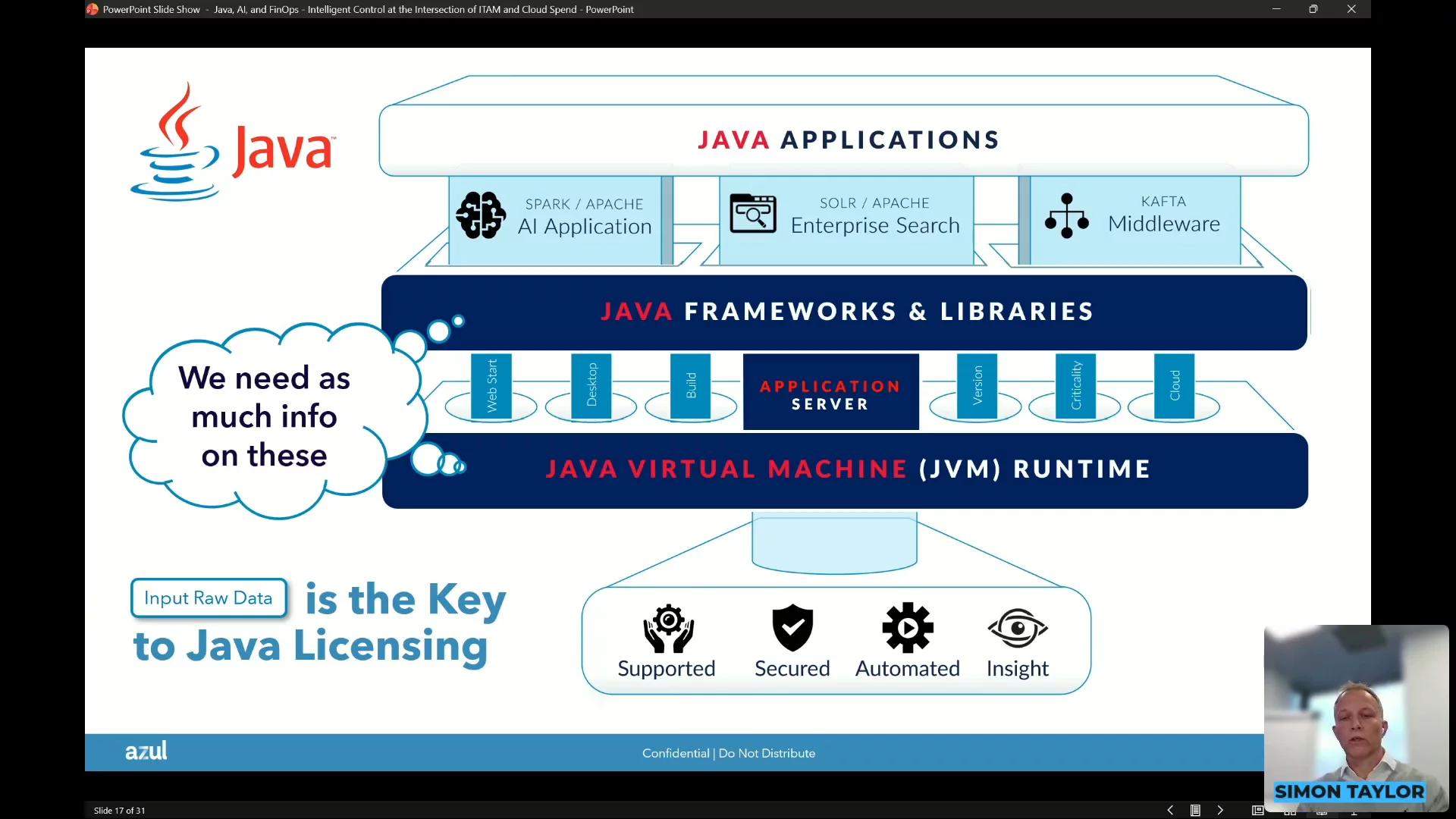1456x819 pixels.
Task: Click the Slide 17 of 31 indicator
Action: pos(120,810)
